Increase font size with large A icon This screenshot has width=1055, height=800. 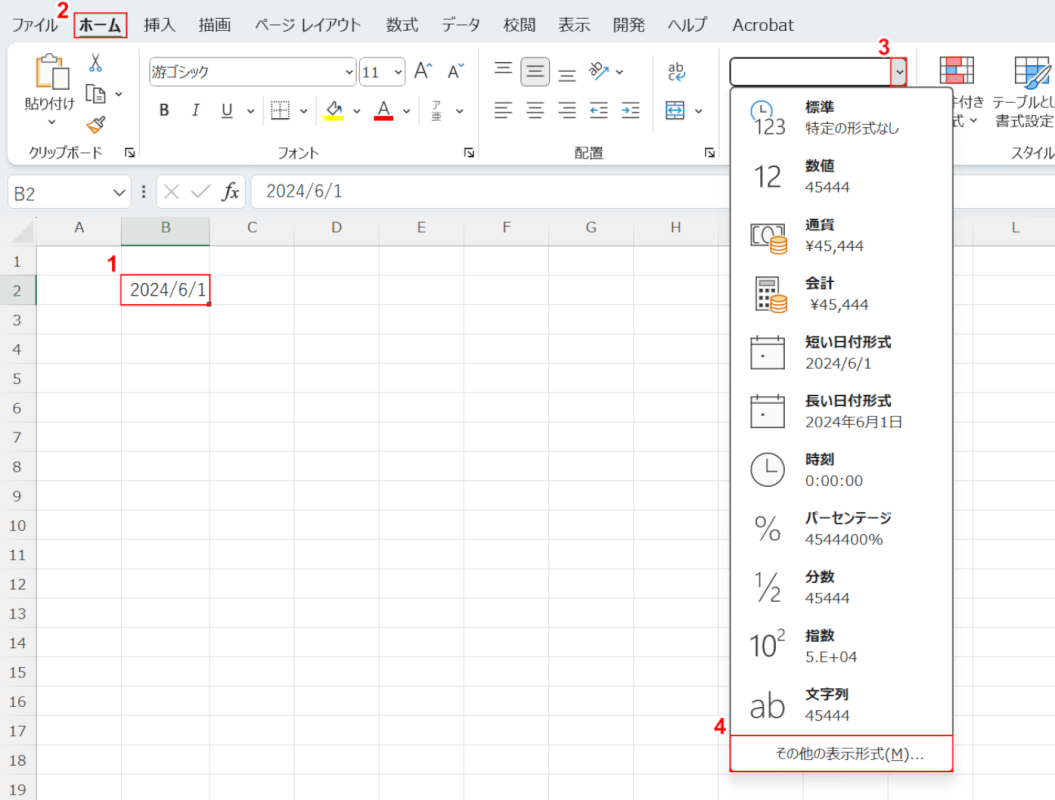[423, 71]
